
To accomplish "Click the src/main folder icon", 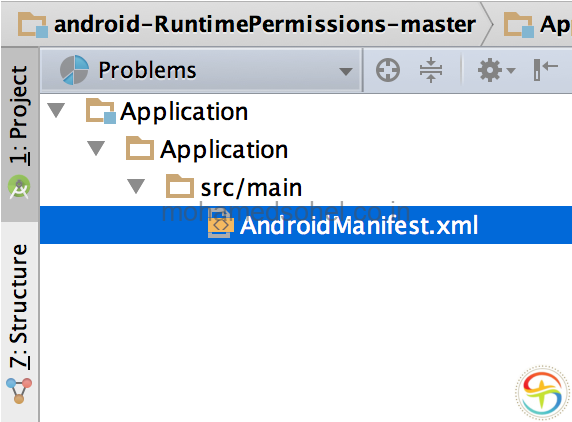I will [180, 186].
